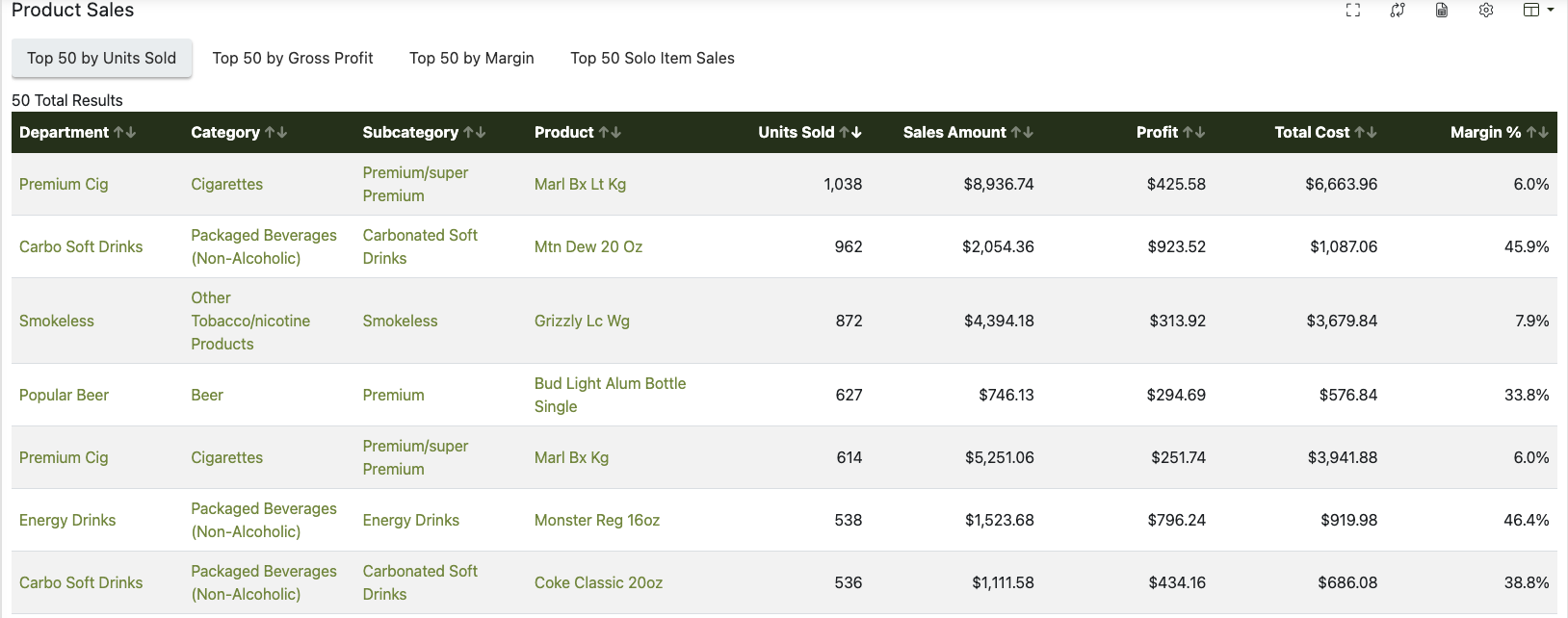This screenshot has width=1568, height=618.
Task: Expand the layout dropdown arrow
Action: point(1551,11)
